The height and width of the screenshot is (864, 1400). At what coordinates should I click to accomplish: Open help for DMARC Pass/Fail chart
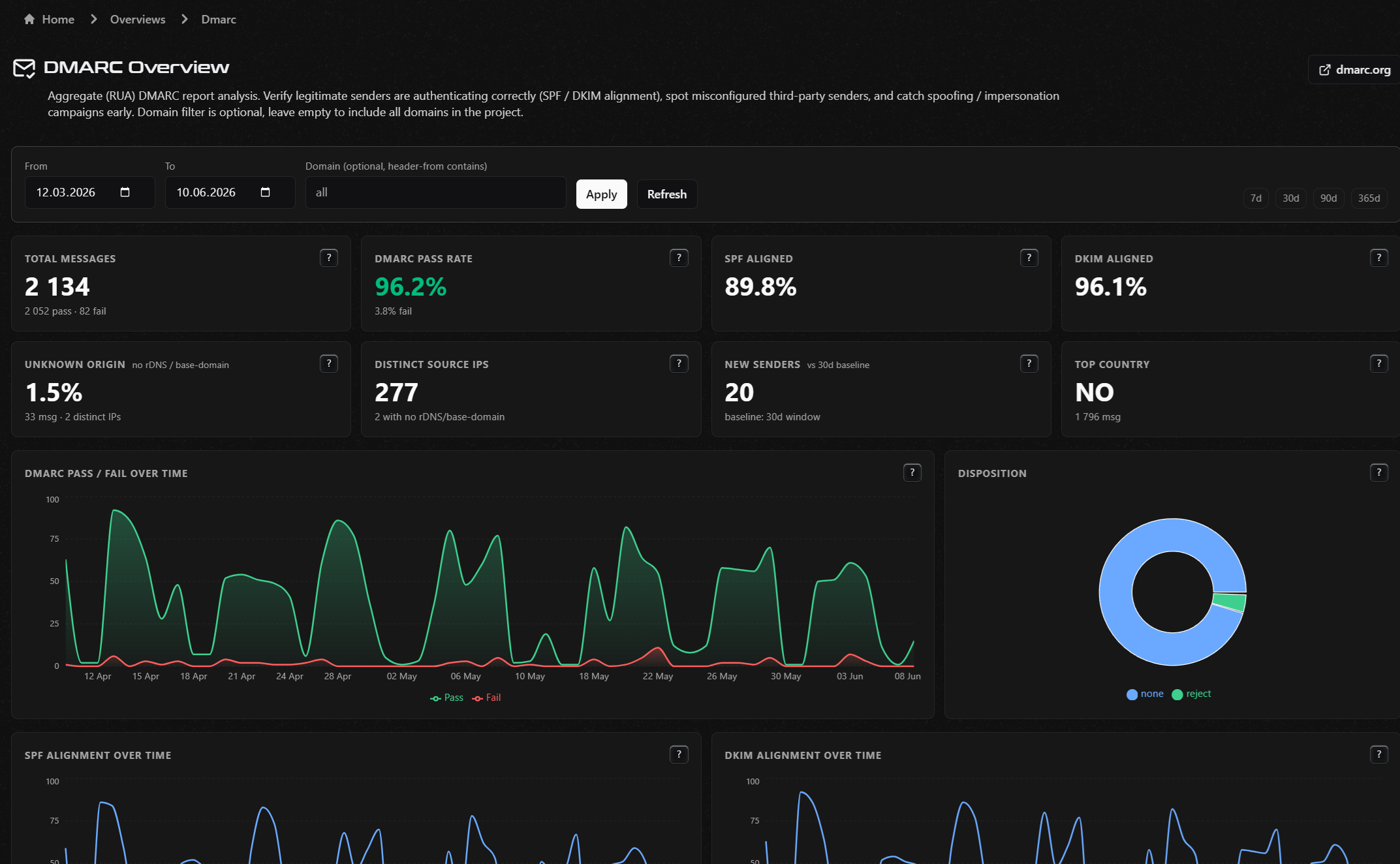(x=912, y=472)
